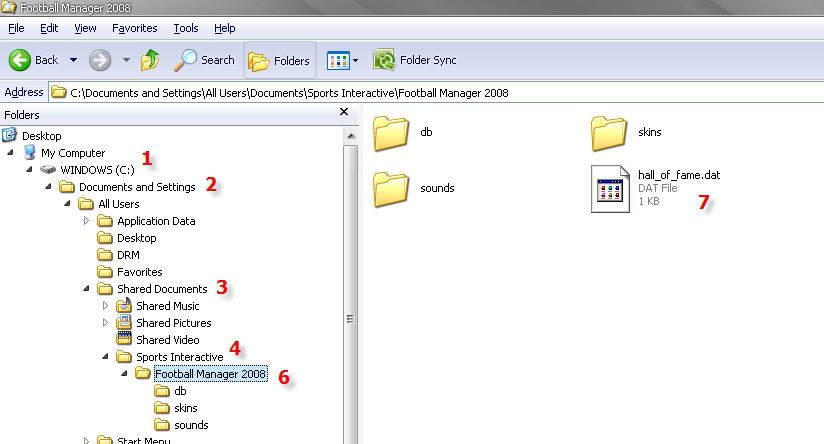Open the Back history dropdown arrow
Image resolution: width=824 pixels, height=444 pixels.
[74, 60]
